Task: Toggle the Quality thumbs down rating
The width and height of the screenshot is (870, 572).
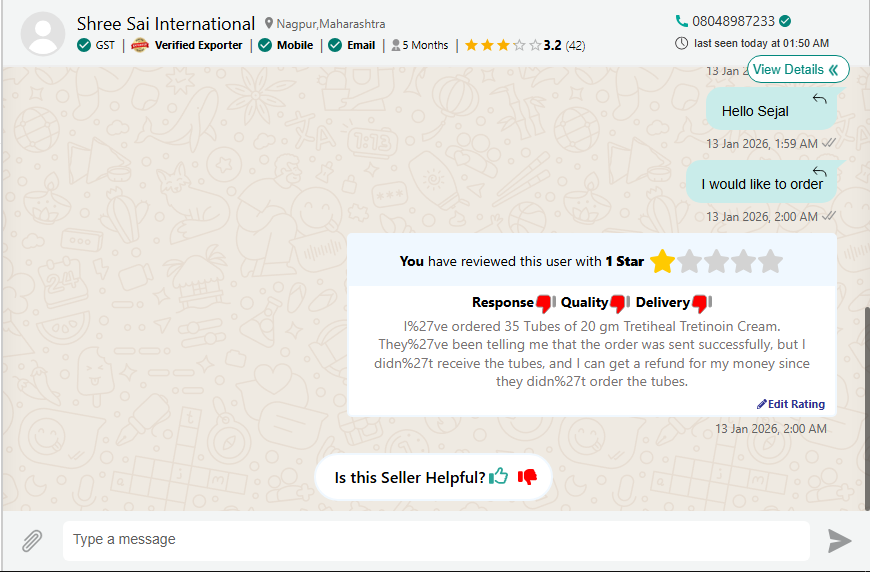Action: (619, 303)
